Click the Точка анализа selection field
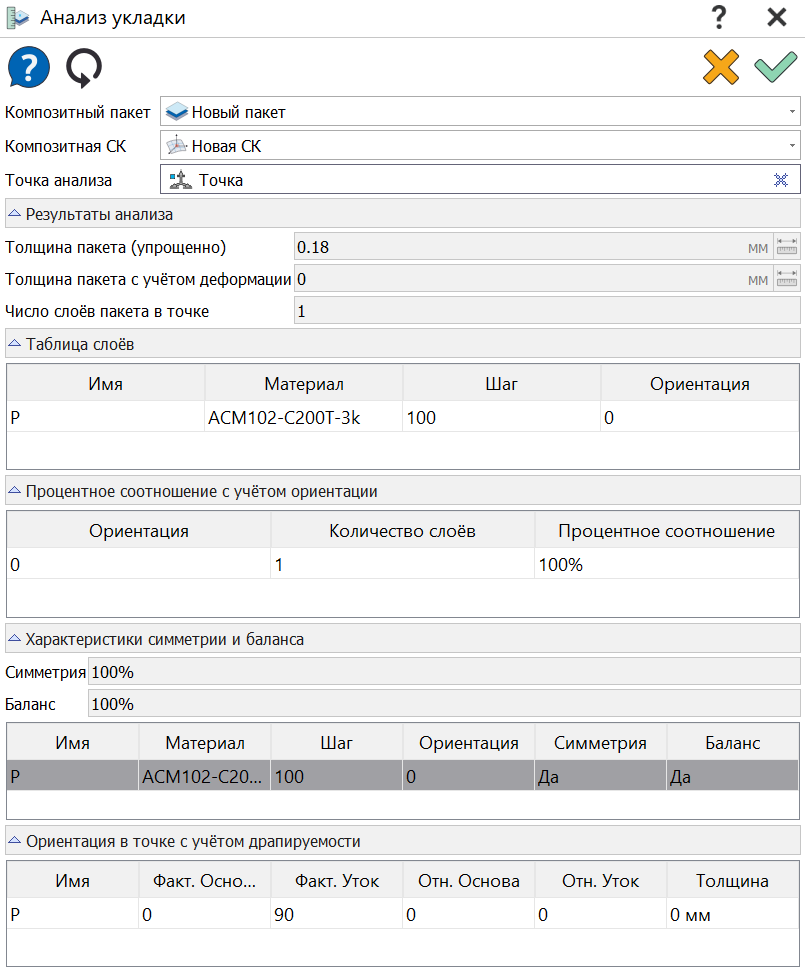The width and height of the screenshot is (805, 973). (480, 180)
